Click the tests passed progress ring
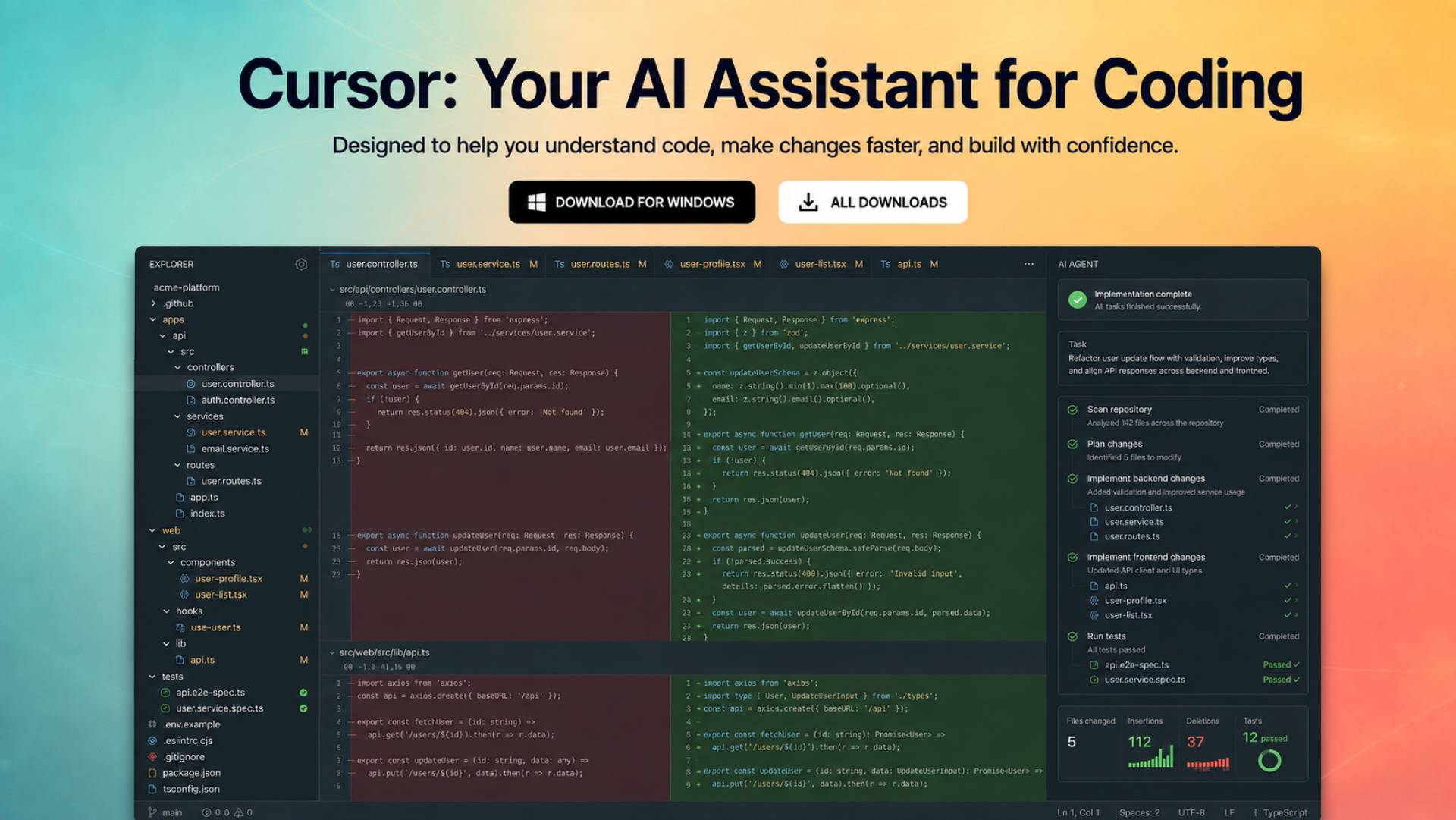Image resolution: width=1456 pixels, height=820 pixels. pyautogui.click(x=1269, y=761)
